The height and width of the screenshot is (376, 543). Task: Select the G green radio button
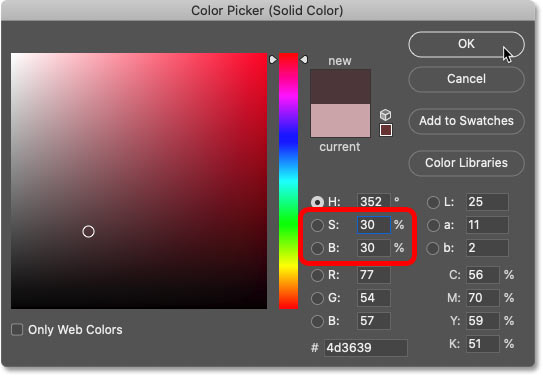[x=317, y=298]
